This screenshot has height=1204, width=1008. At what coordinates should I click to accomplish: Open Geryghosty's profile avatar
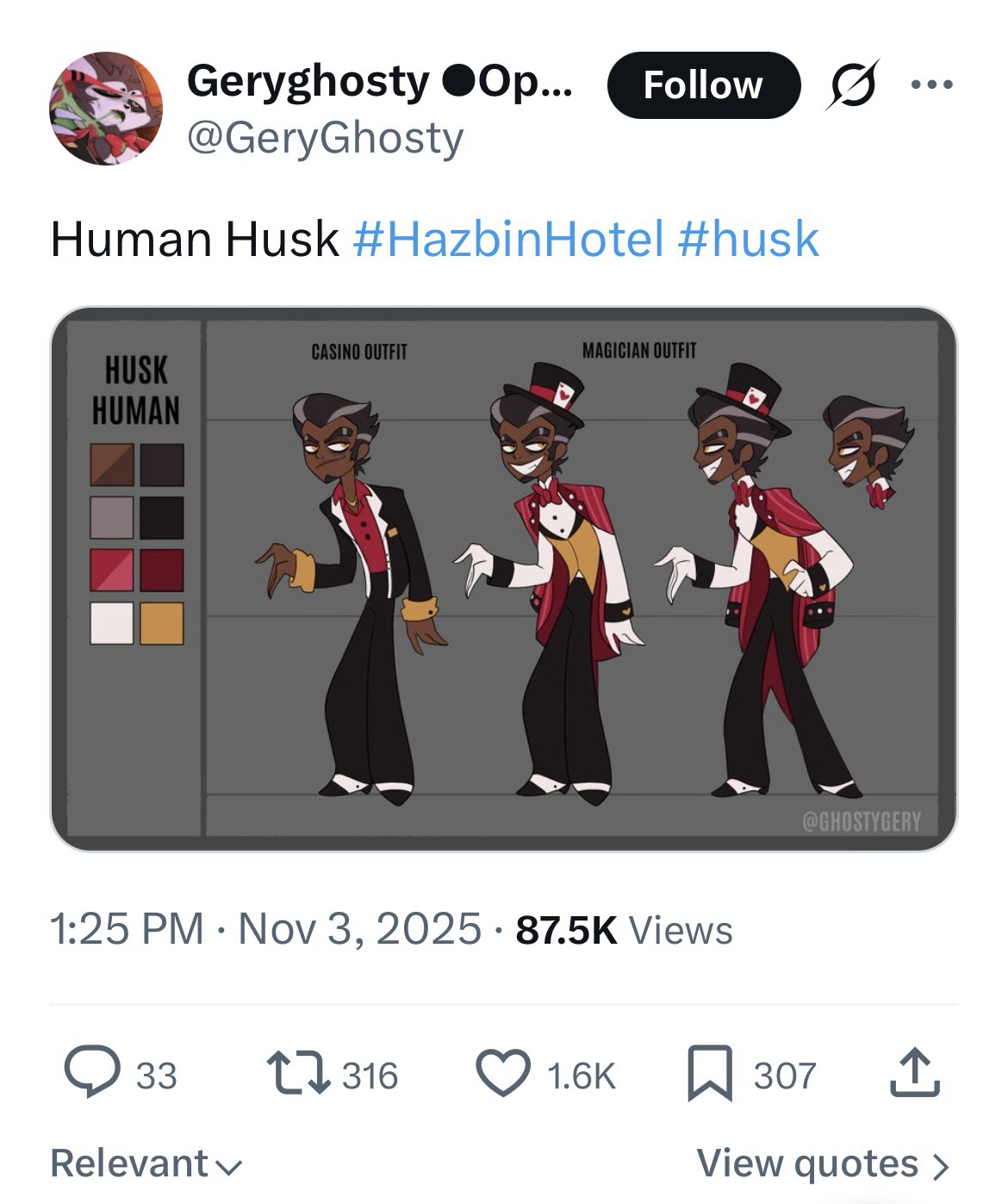(106, 109)
